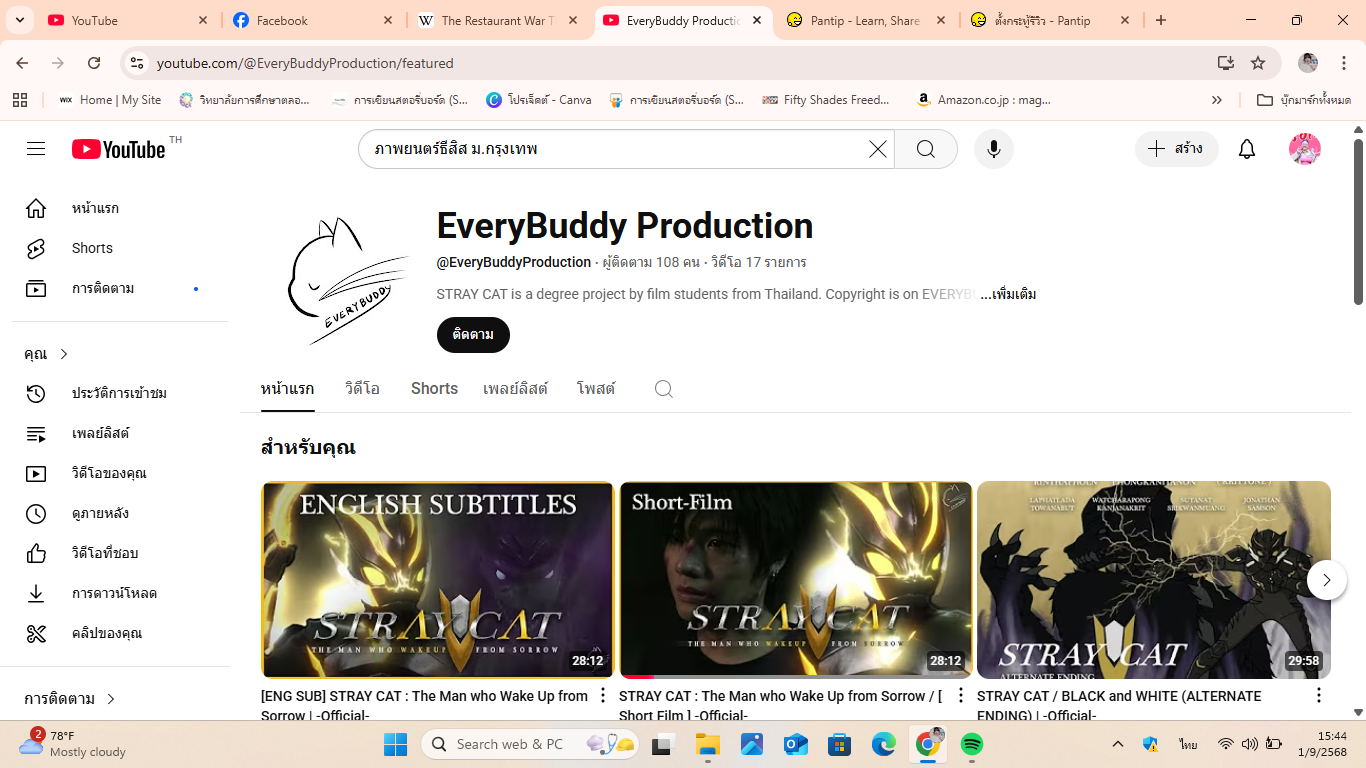Open การดาวน์โหลด downloads page

120,593
